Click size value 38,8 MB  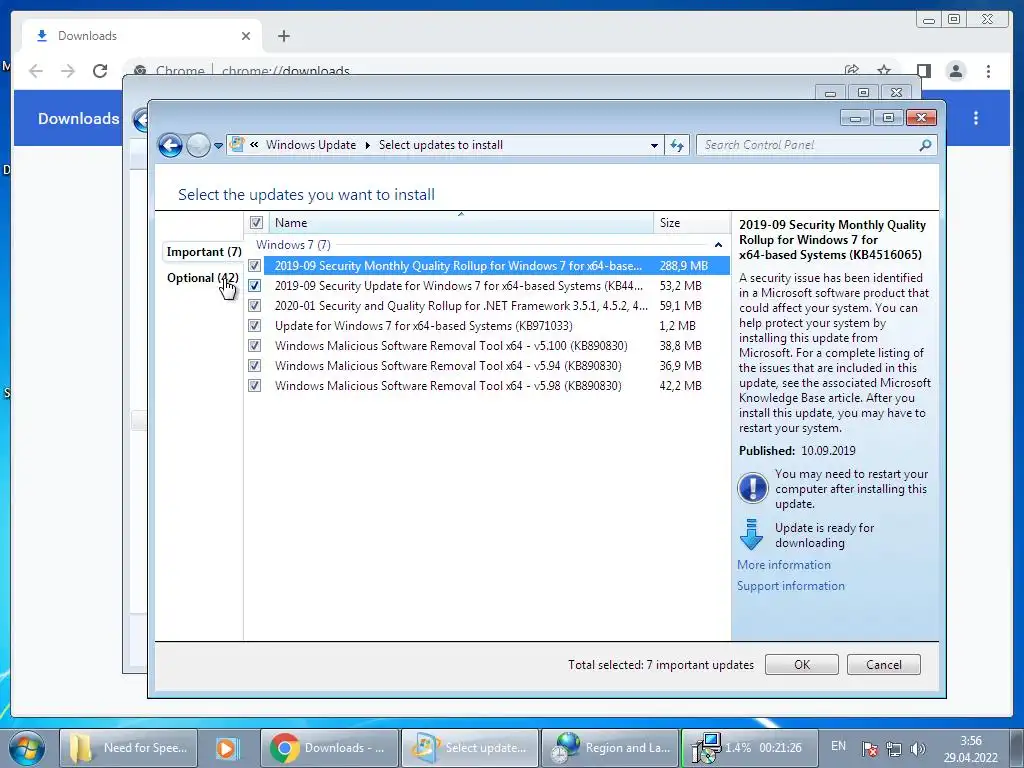pyautogui.click(x=680, y=345)
